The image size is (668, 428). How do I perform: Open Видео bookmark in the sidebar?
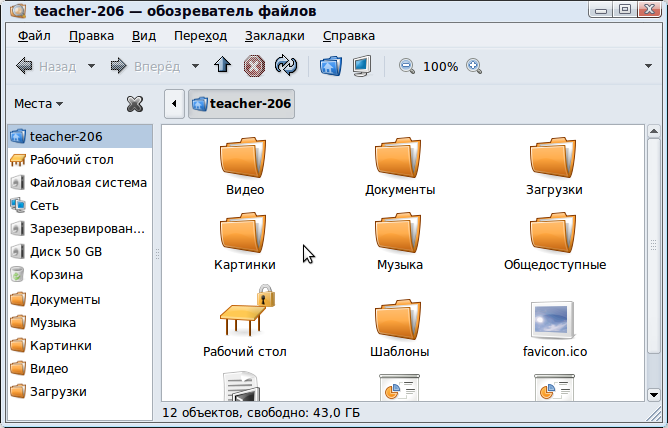[x=80, y=369]
